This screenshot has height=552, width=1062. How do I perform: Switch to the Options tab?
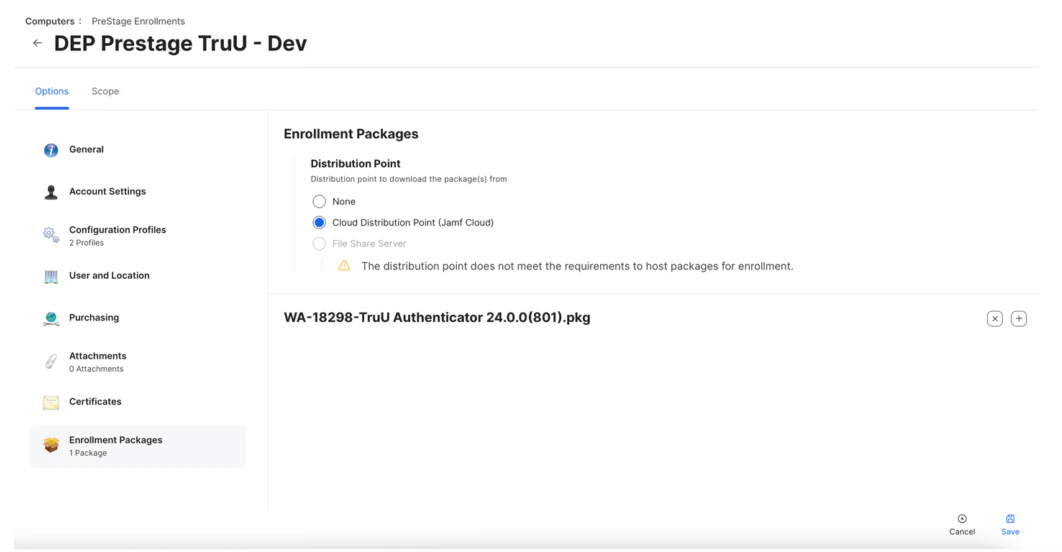51,91
